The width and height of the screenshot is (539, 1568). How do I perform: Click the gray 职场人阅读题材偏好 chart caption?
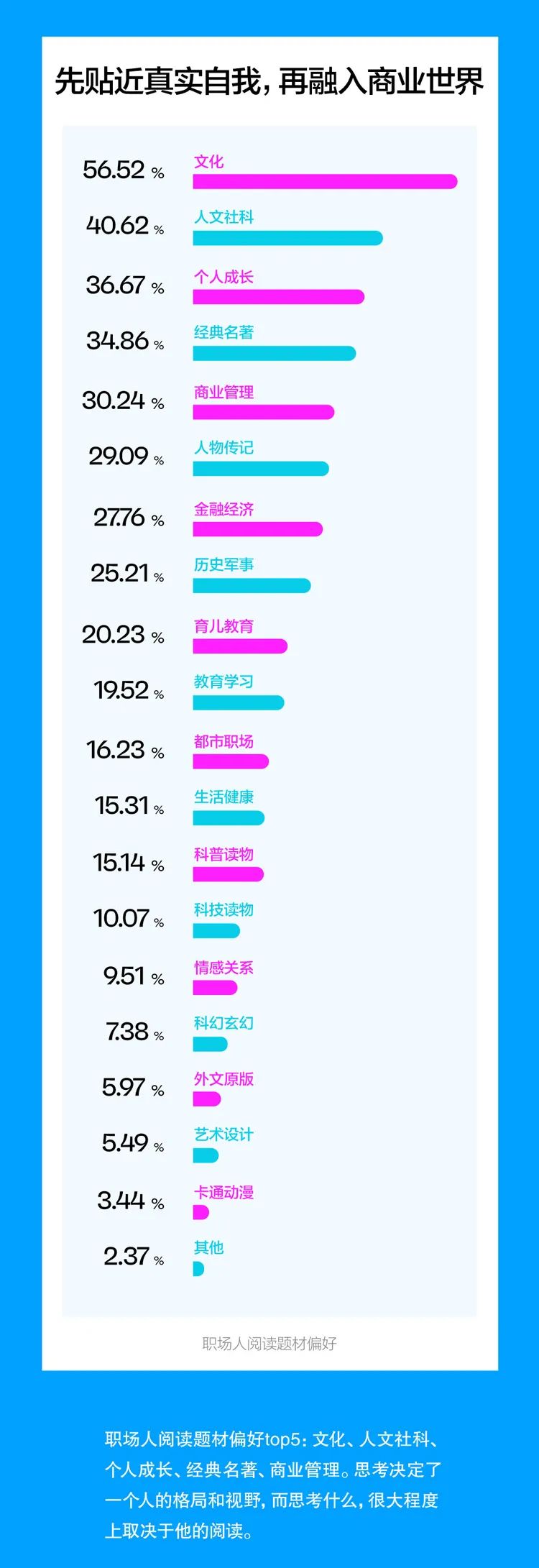pos(269,1343)
